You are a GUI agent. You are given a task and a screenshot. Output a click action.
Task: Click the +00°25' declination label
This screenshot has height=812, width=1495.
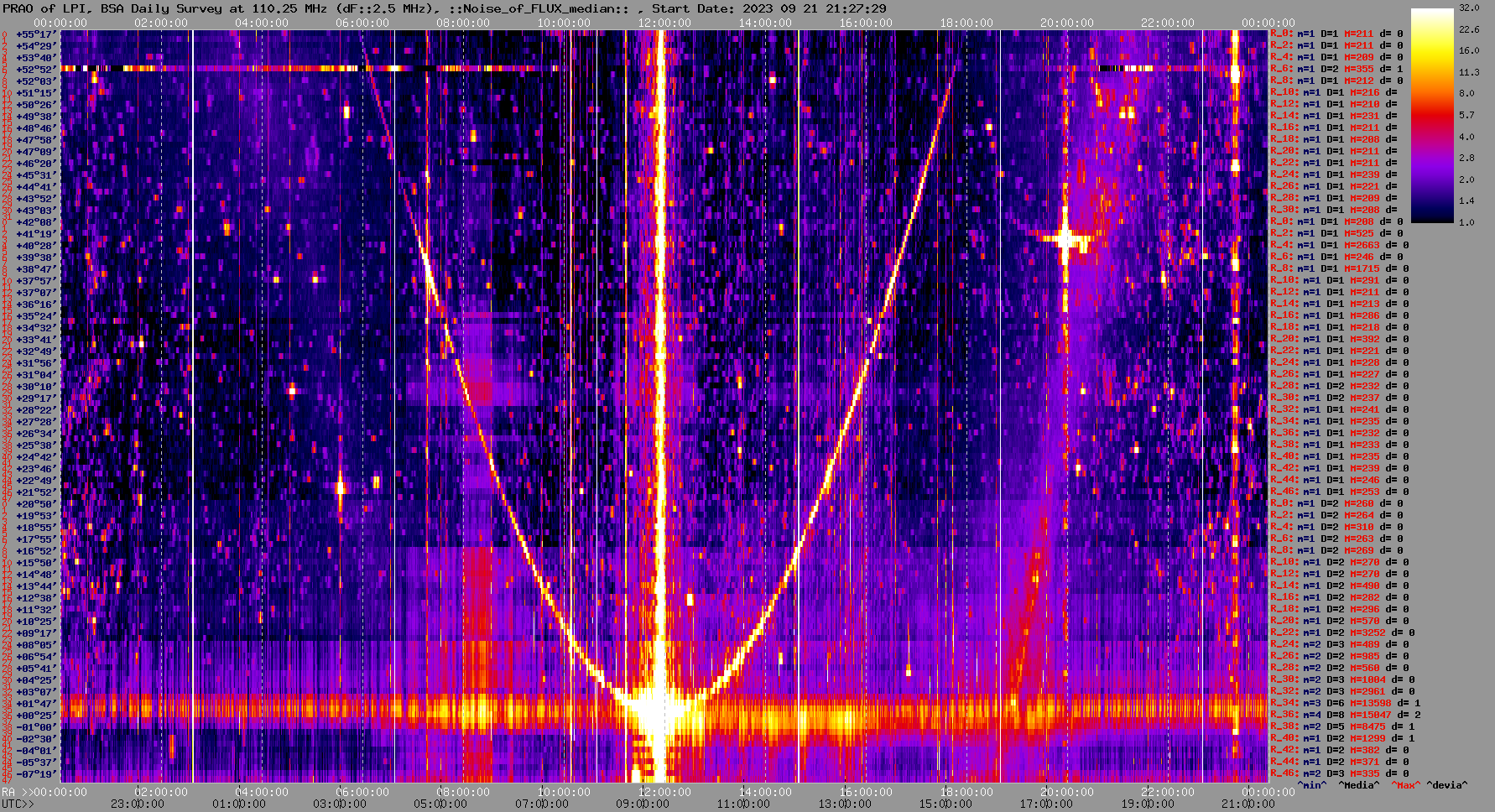click(x=35, y=716)
